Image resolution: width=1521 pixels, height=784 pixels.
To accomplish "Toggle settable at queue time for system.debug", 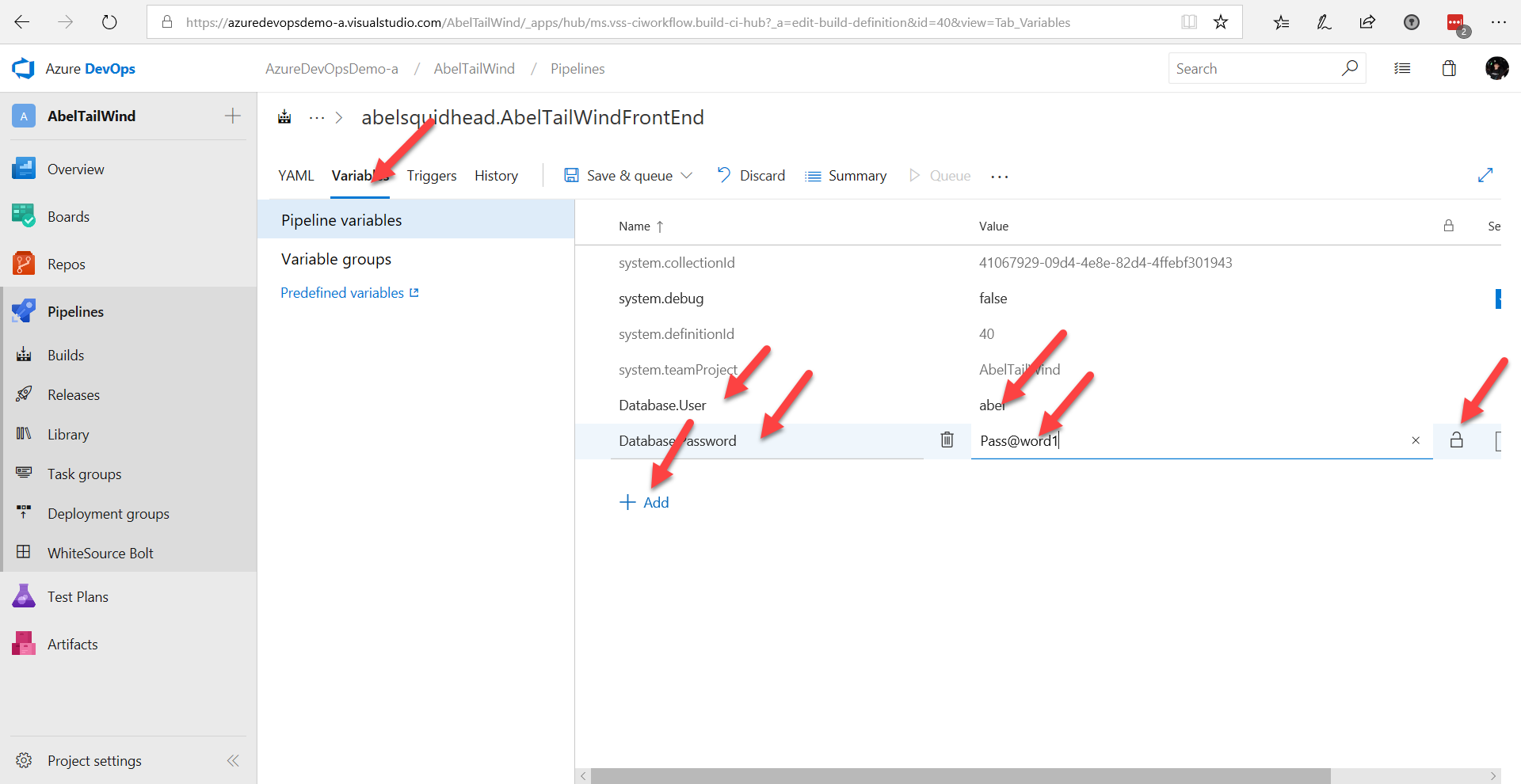I will [1498, 299].
